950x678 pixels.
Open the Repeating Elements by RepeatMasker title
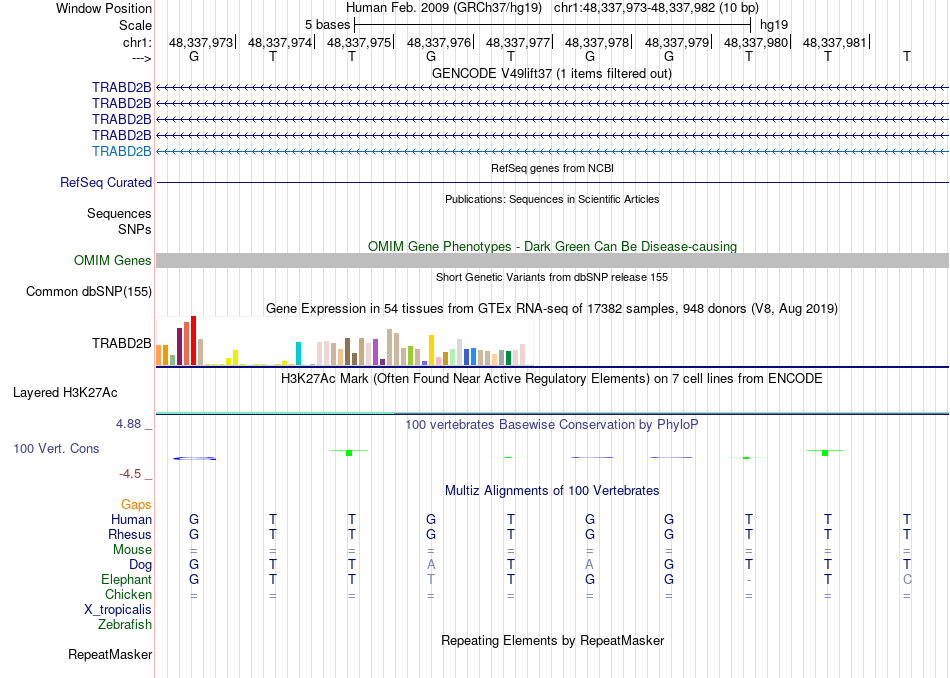[x=552, y=640]
